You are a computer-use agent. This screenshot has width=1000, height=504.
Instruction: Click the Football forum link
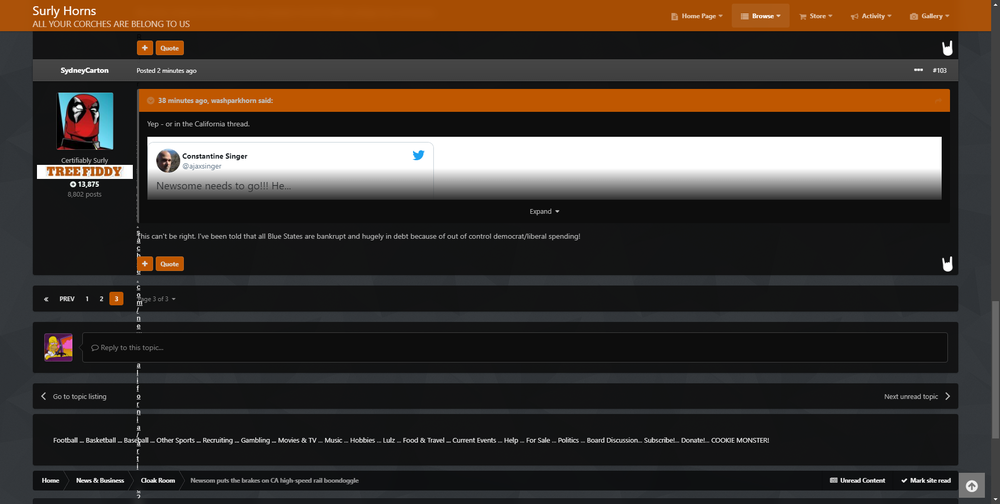[x=65, y=440]
